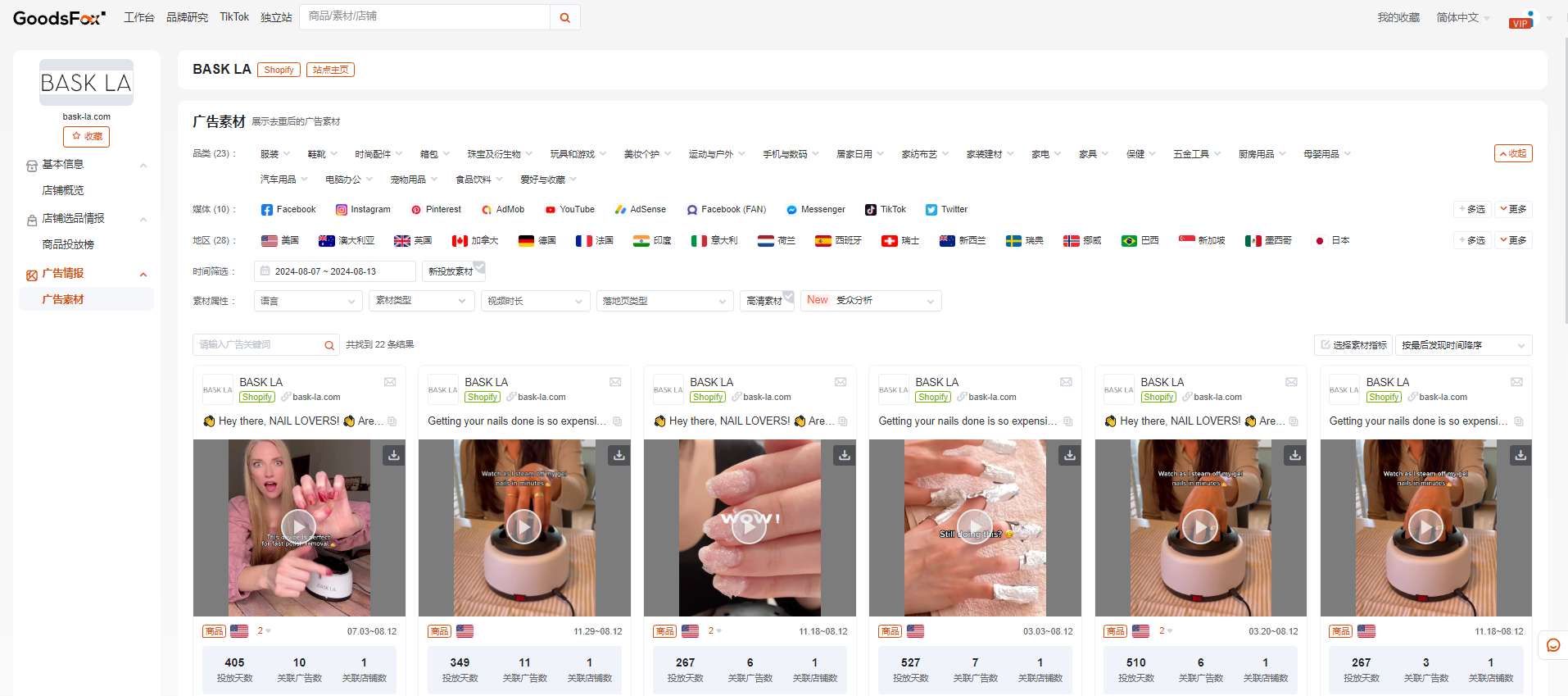Filter ads by Instagram media
1568x696 pixels.
[x=363, y=210]
